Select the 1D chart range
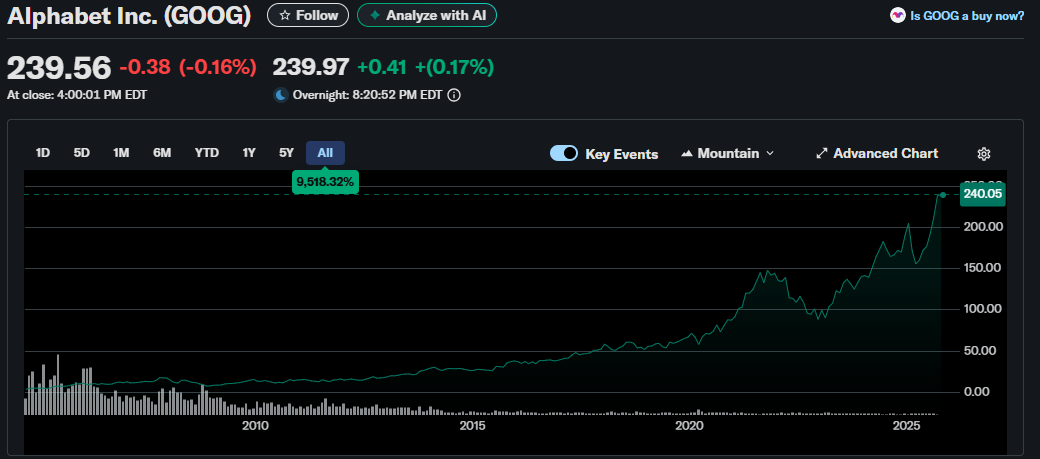The height and width of the screenshot is (459, 1040). coord(43,153)
